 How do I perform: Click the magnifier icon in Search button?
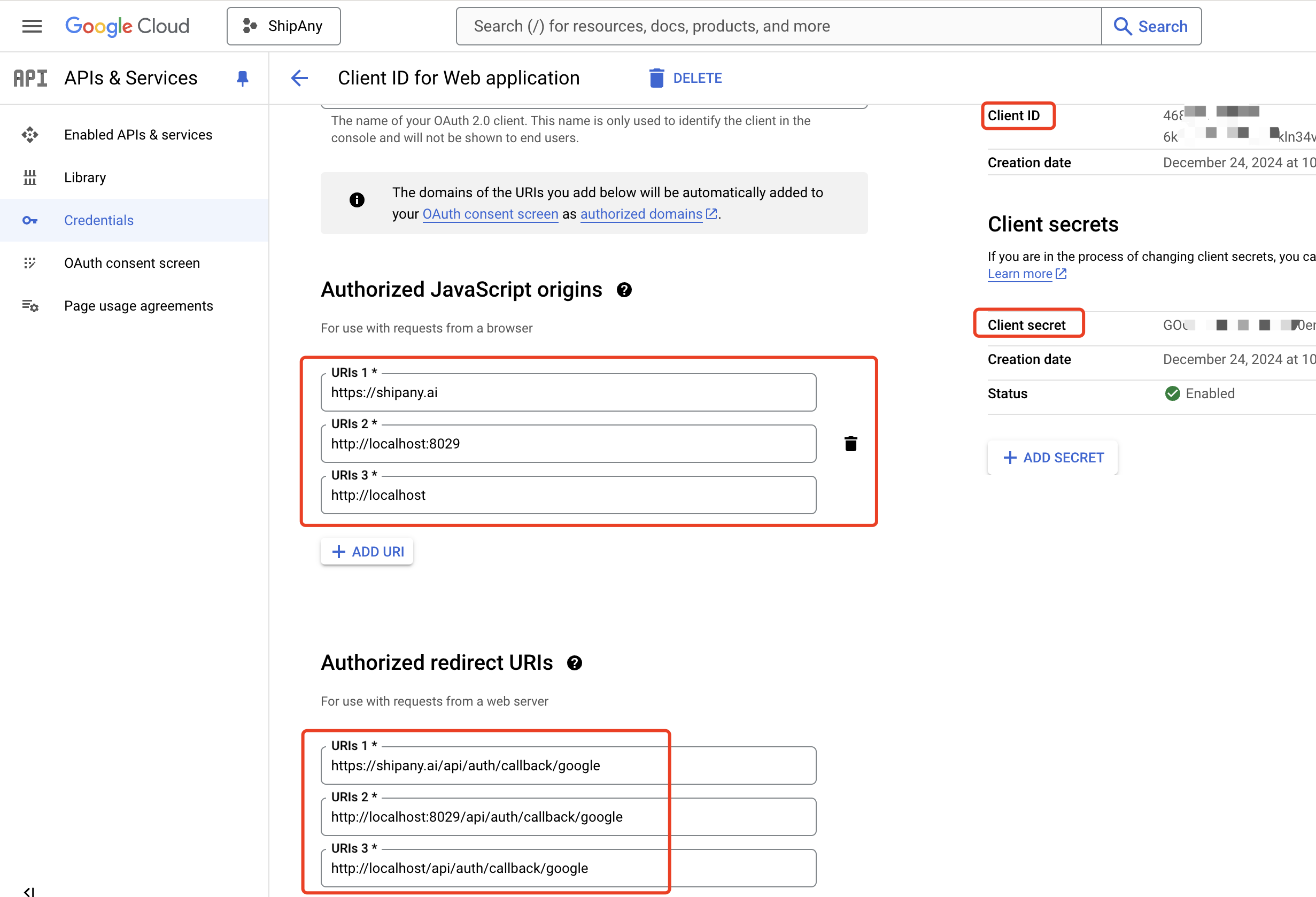pos(1122,26)
